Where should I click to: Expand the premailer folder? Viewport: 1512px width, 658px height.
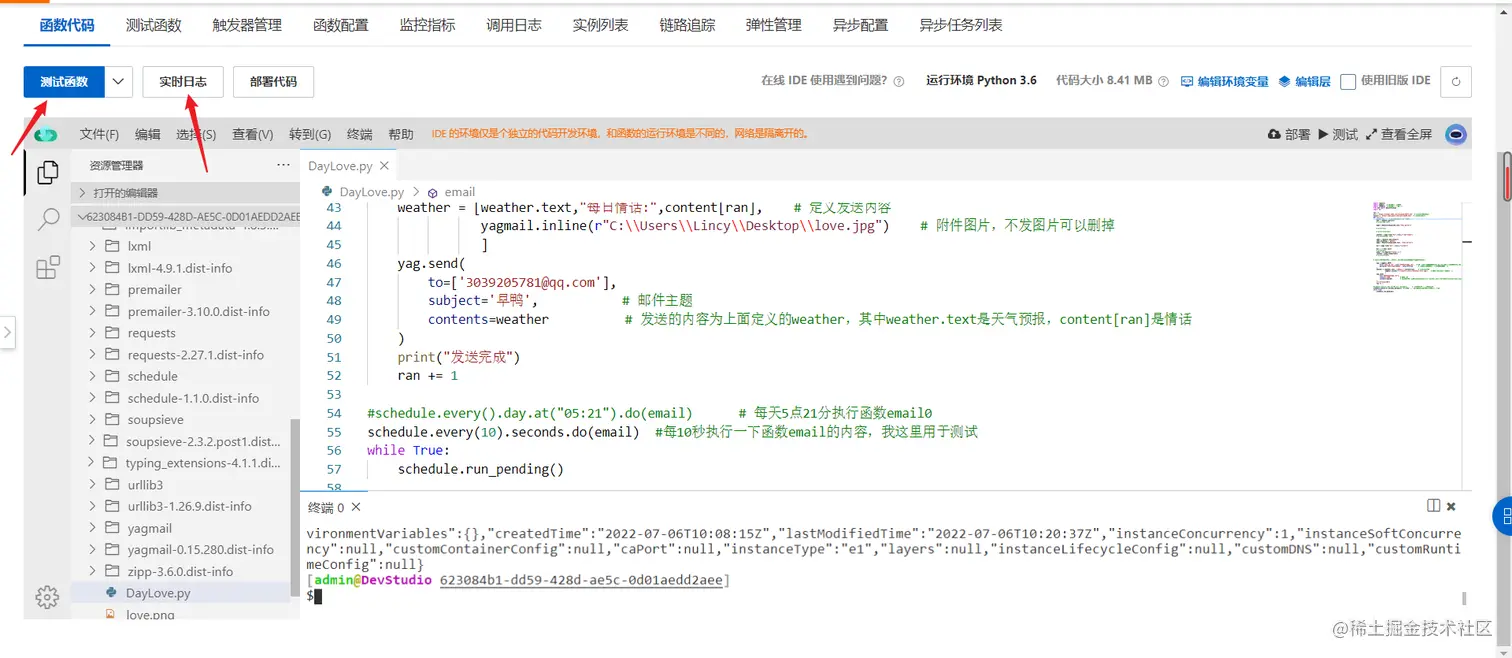pos(154,289)
